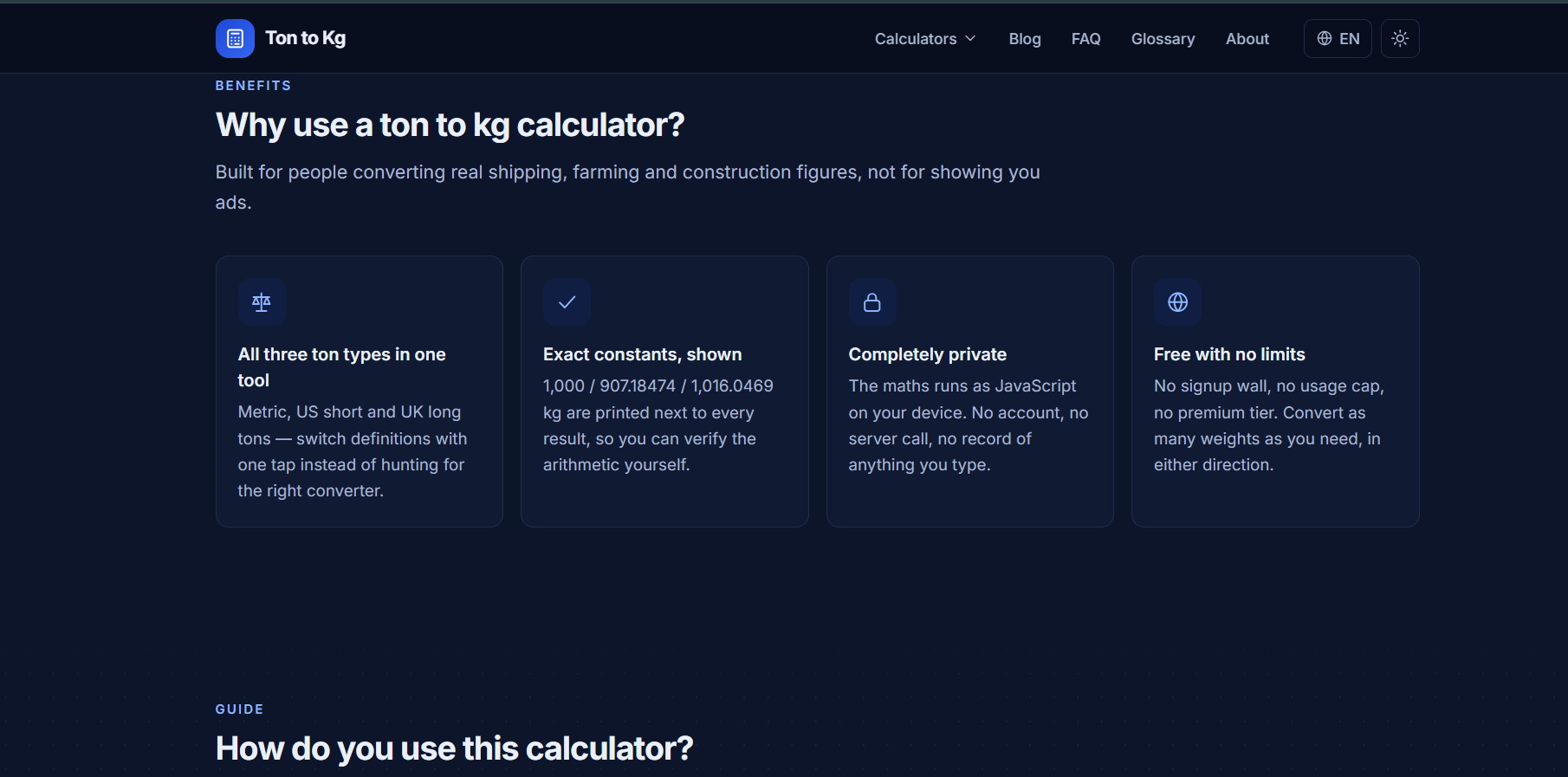Image resolution: width=1568 pixels, height=777 pixels.
Task: Click 'How do you use this calculator?' heading
Action: (x=454, y=748)
